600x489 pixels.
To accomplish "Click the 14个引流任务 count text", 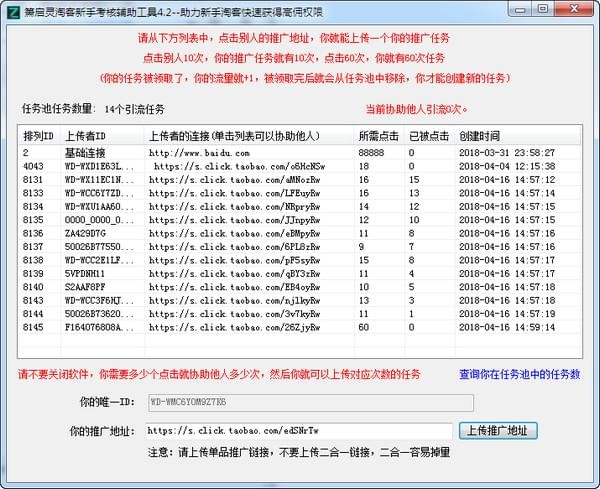I will coord(134,109).
